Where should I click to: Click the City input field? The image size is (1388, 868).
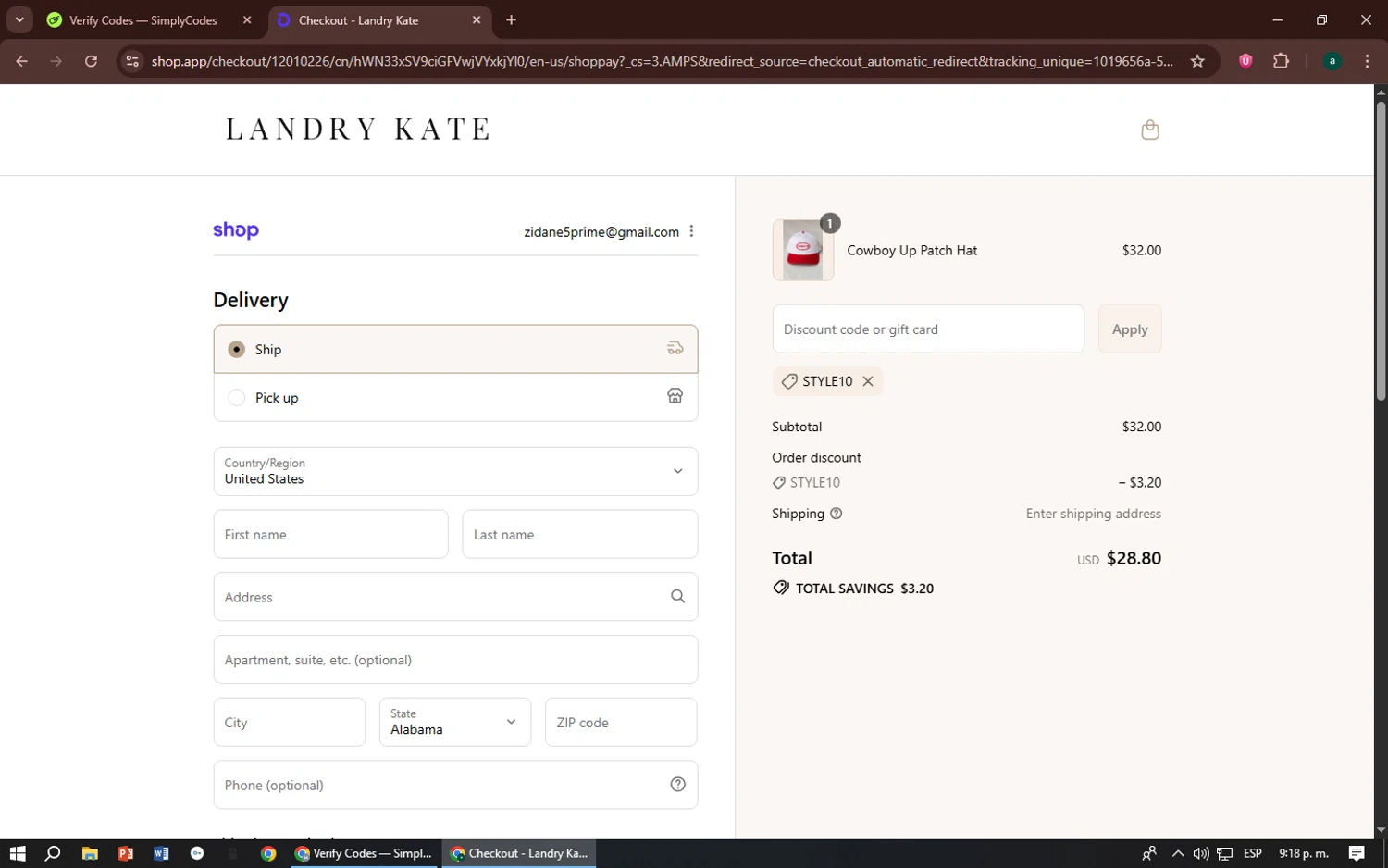point(290,722)
